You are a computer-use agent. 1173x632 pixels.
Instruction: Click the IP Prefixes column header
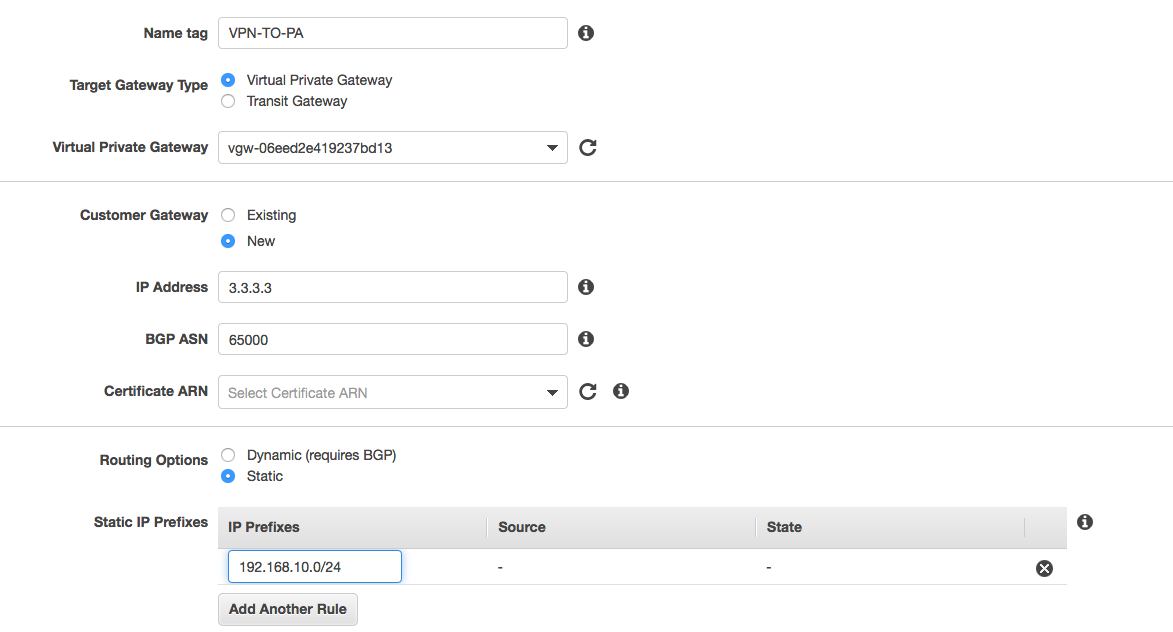[x=263, y=527]
